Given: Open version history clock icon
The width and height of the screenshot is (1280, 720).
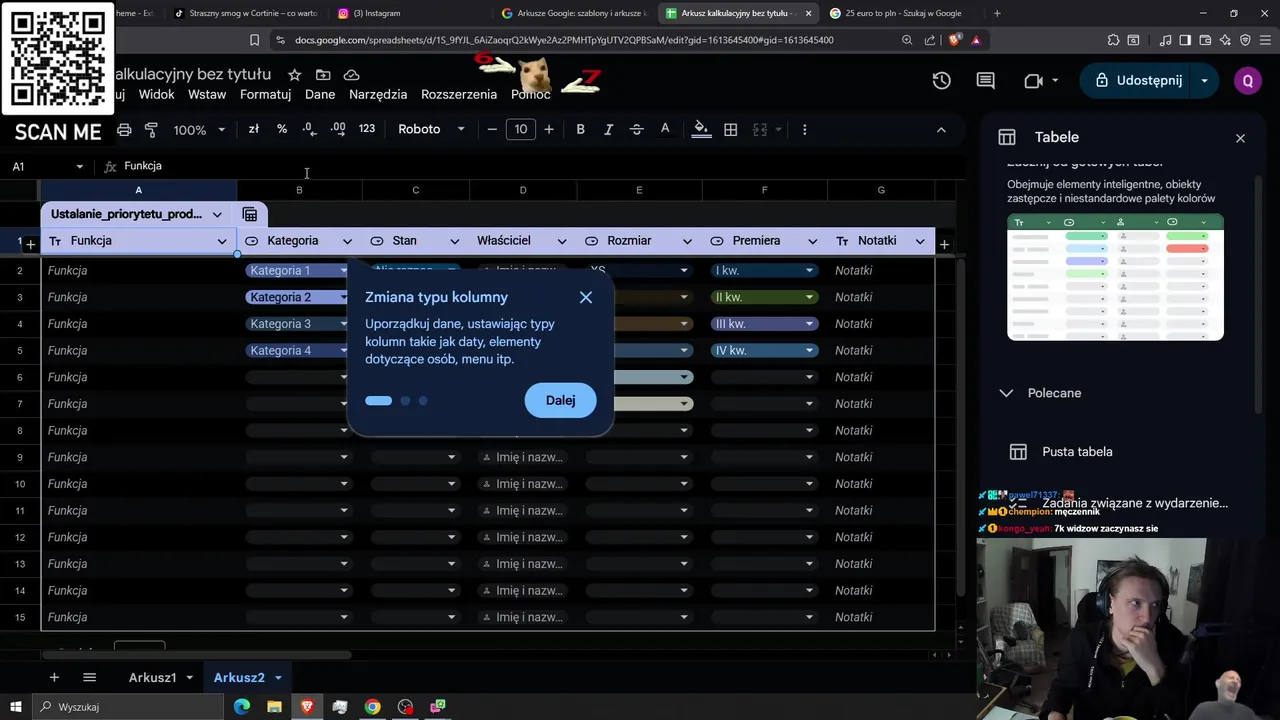Looking at the screenshot, I should coord(941,81).
